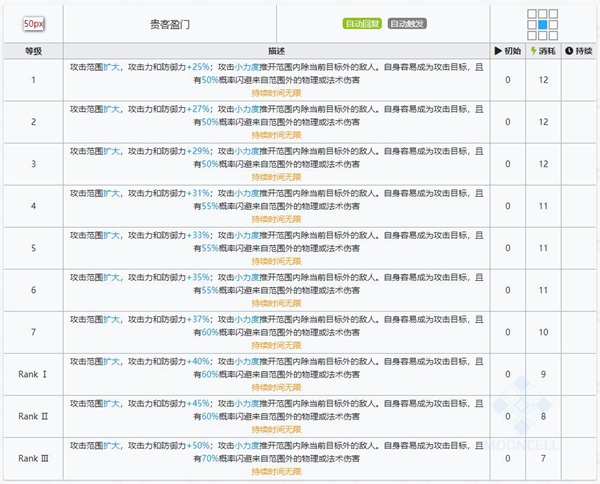
Task: Click the play icon beside 初始
Action: (498, 51)
